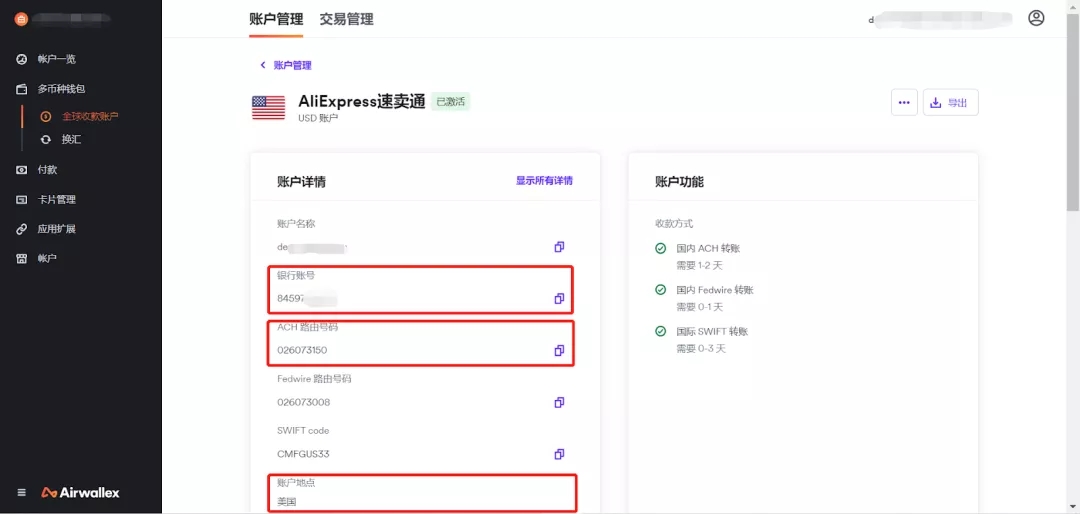Screen dimensions: 1080x514
Task: Click the AliExpress速卖通 account title
Action: coord(362,101)
